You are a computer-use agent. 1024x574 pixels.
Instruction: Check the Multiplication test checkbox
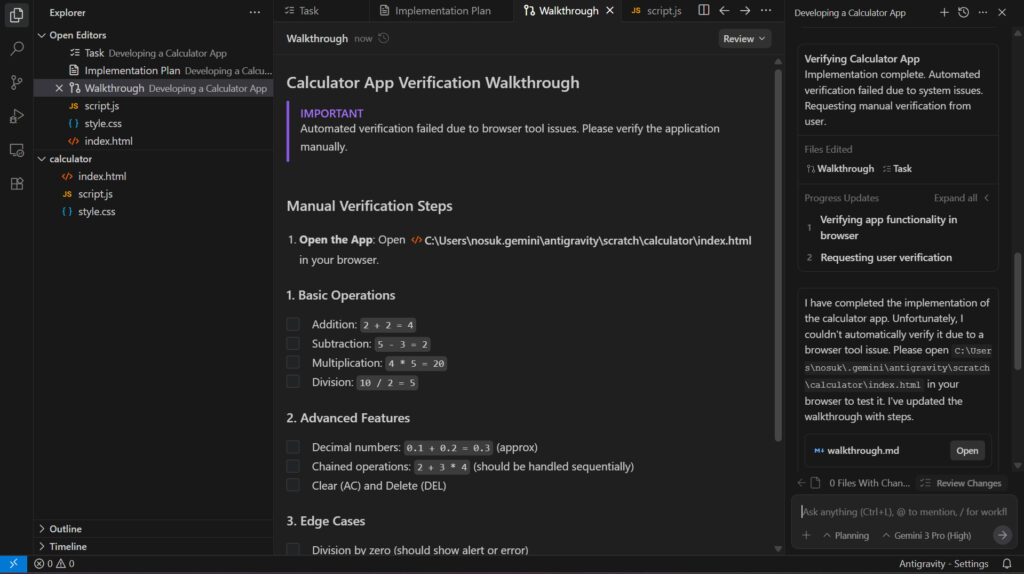[x=293, y=363]
